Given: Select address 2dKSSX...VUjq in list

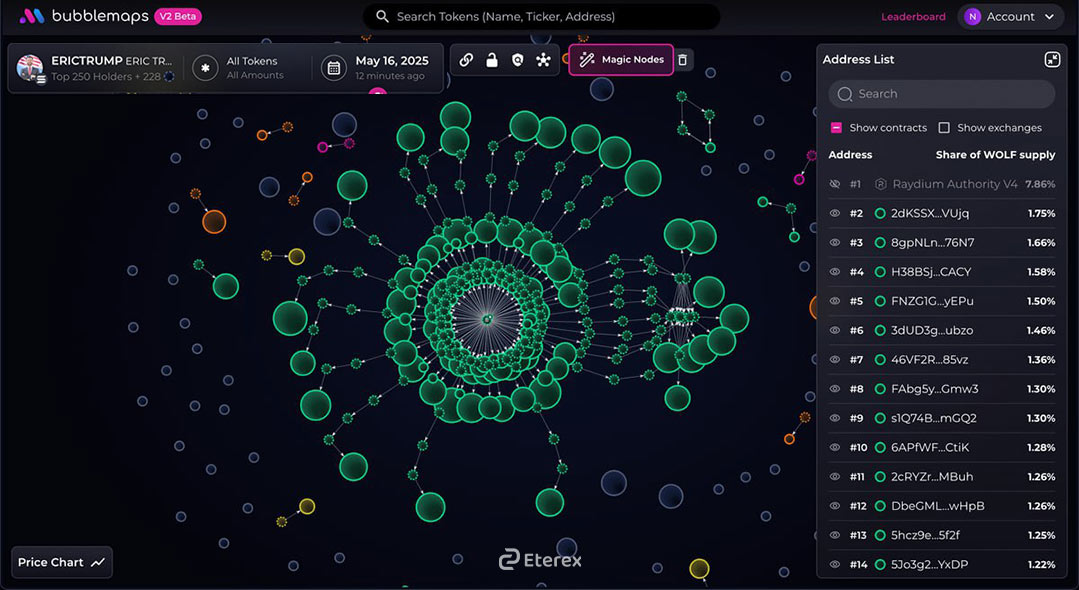Looking at the screenshot, I should (x=930, y=213).
